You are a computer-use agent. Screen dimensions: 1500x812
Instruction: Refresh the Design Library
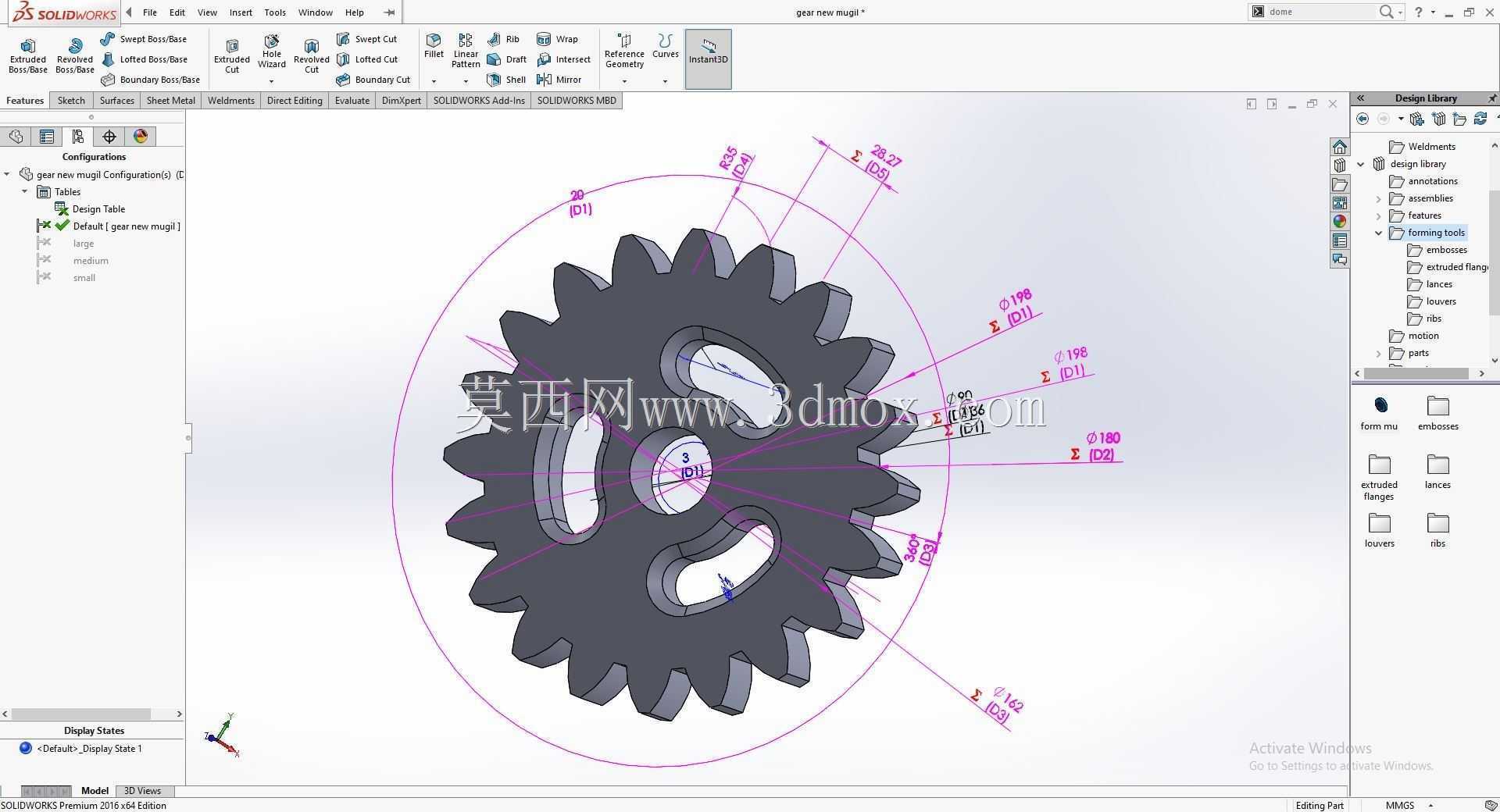click(1480, 119)
